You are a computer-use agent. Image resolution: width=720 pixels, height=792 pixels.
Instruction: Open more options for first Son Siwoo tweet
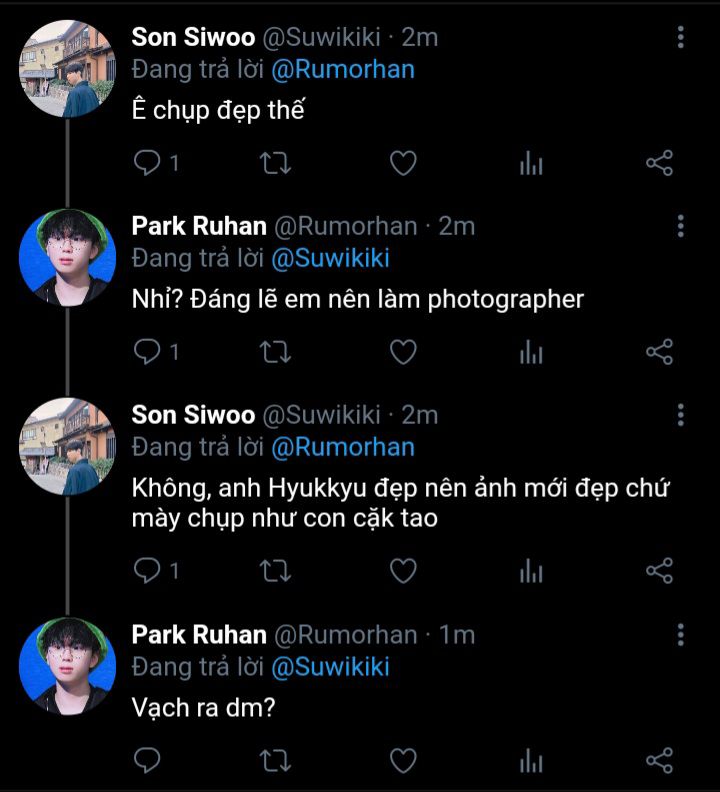click(681, 38)
